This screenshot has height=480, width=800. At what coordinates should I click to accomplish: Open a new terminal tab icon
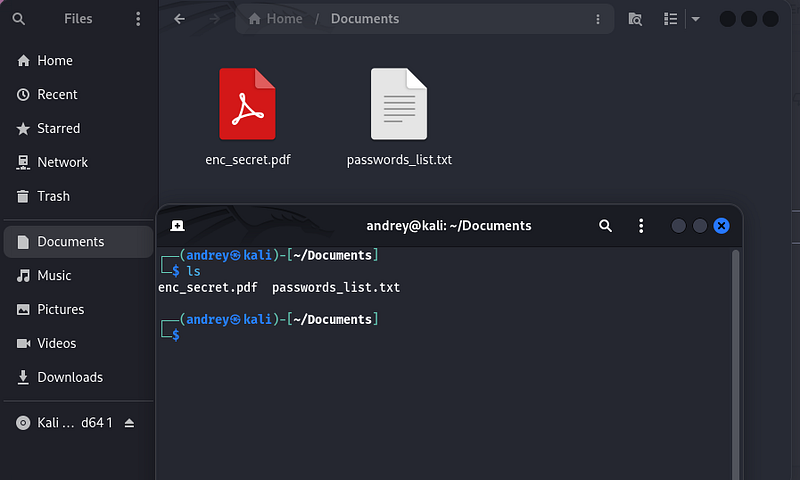(x=177, y=225)
